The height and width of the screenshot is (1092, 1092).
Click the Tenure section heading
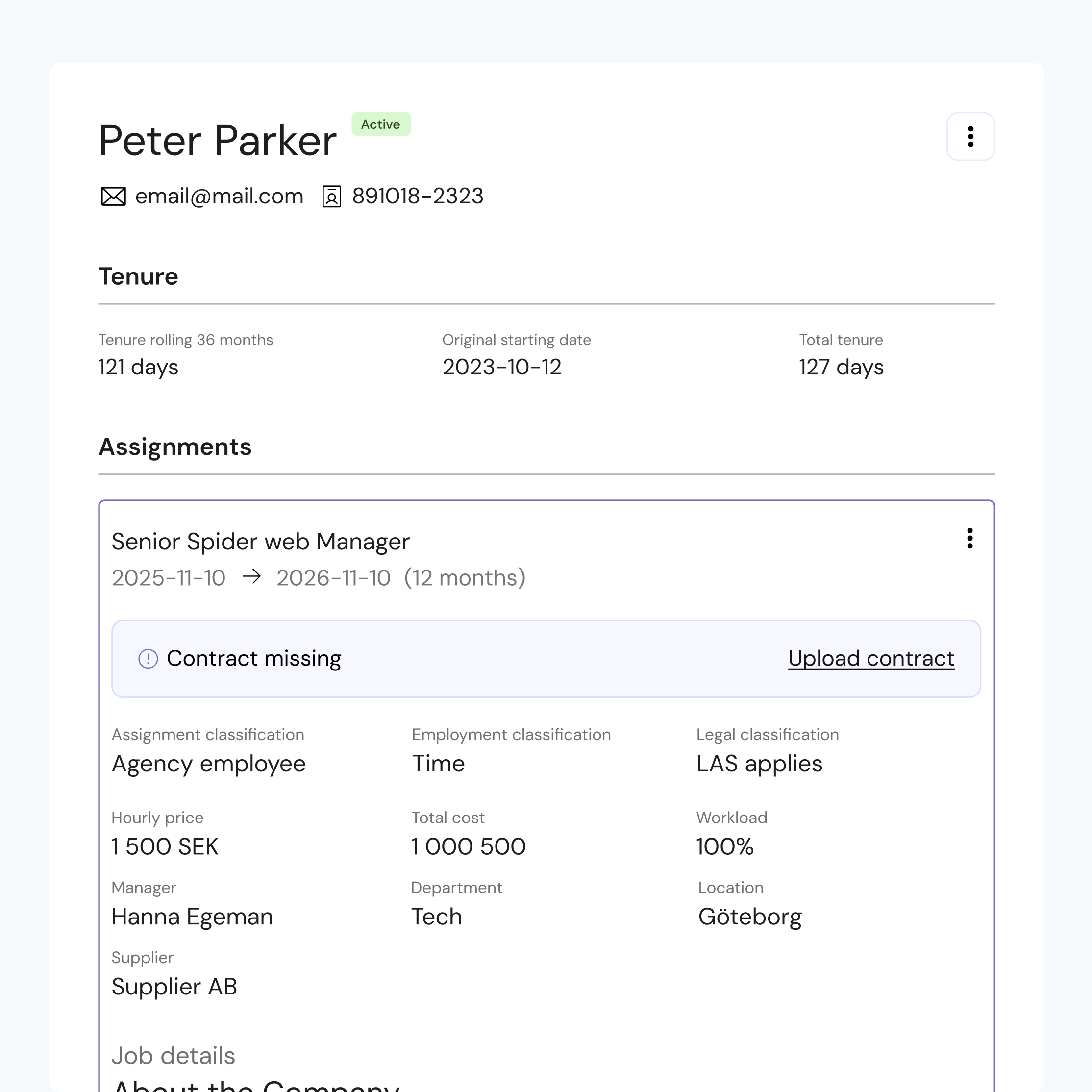click(139, 276)
